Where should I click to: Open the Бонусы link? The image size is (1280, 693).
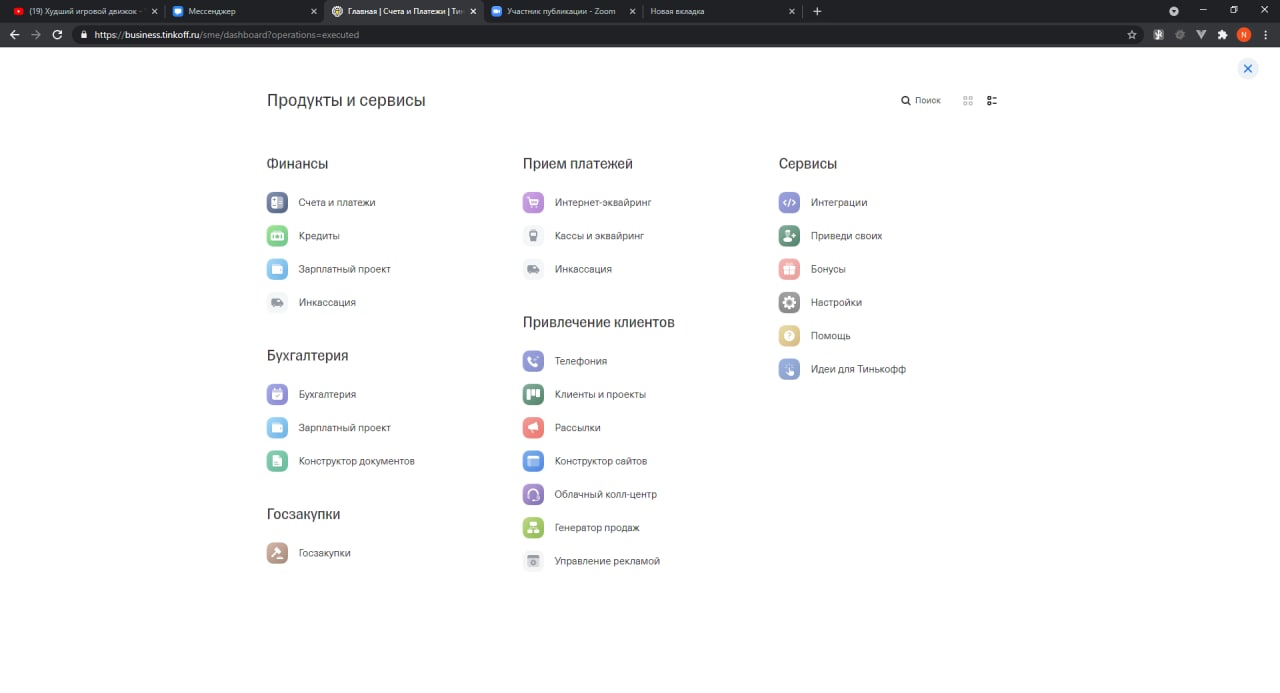tap(828, 269)
